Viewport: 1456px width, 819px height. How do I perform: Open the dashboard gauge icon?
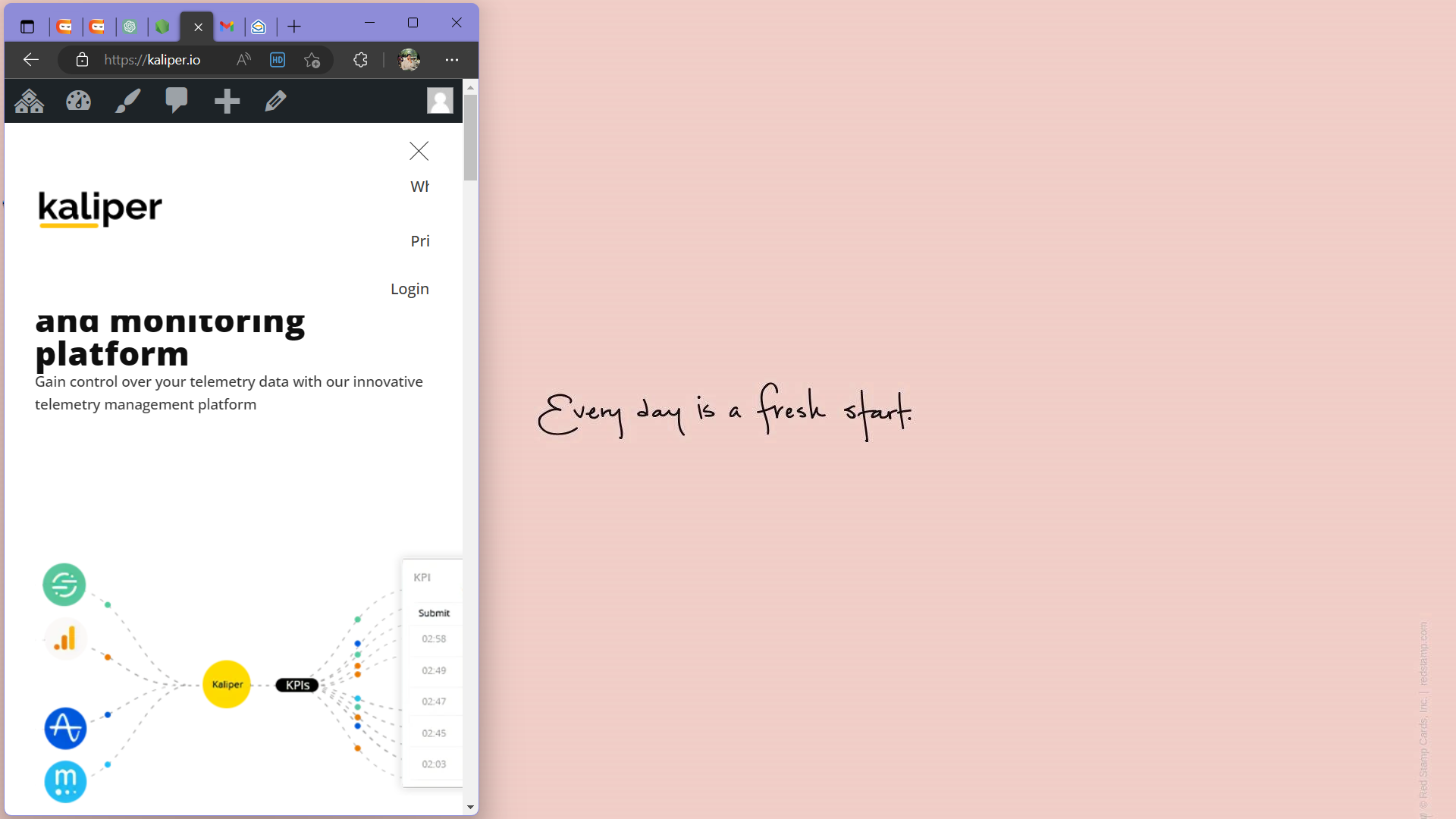(x=78, y=101)
